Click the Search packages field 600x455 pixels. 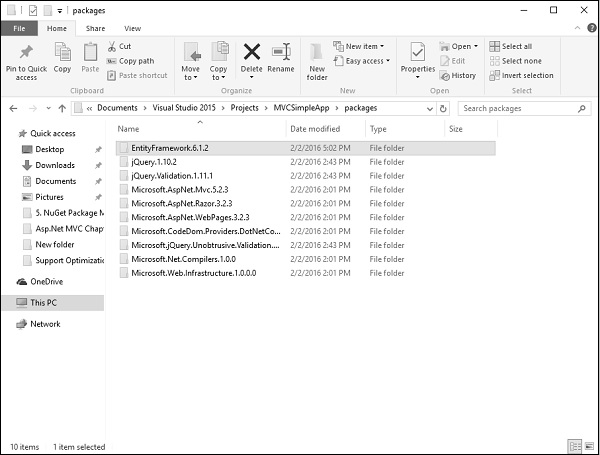point(524,109)
